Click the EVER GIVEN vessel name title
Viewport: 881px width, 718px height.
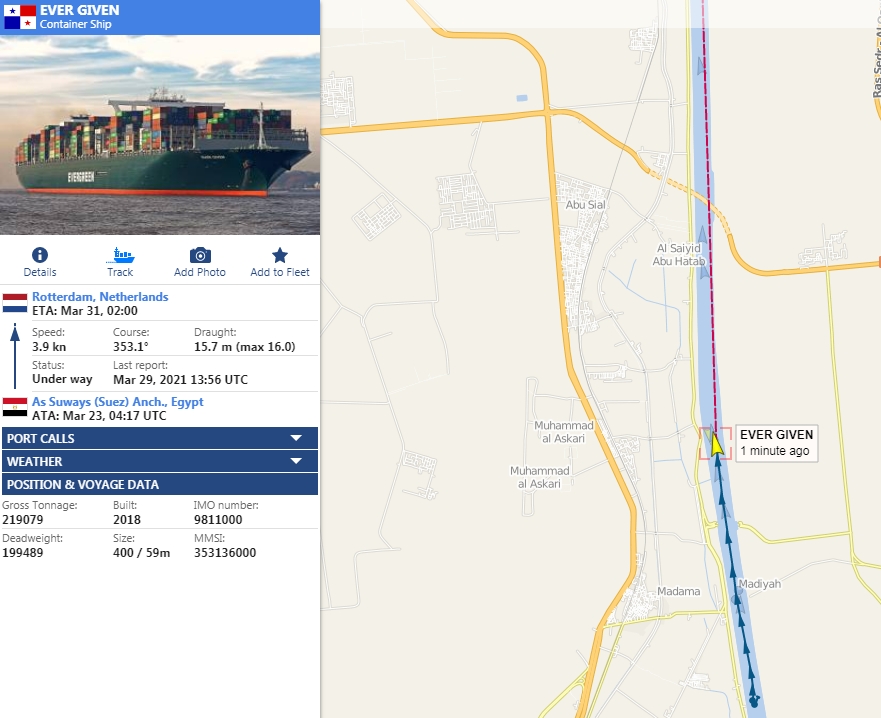(81, 10)
